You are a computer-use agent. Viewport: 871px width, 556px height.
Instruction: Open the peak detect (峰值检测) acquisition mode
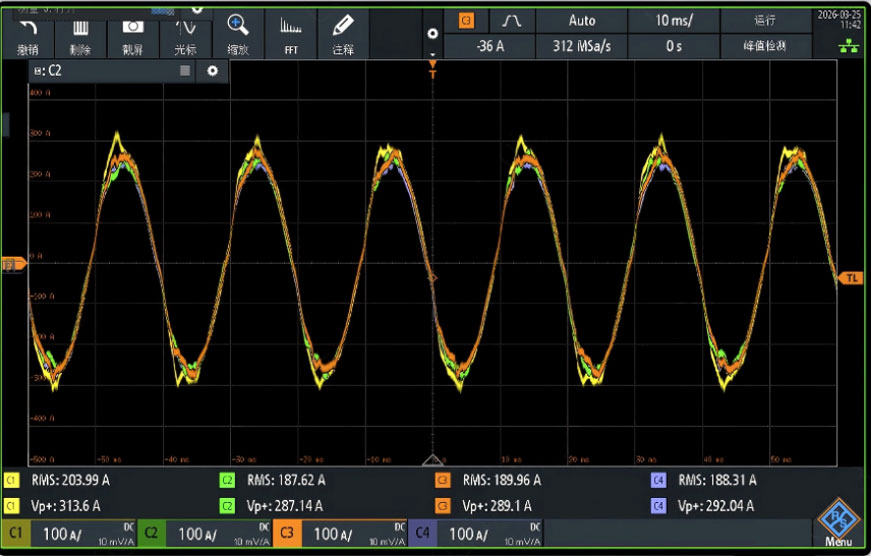(765, 46)
